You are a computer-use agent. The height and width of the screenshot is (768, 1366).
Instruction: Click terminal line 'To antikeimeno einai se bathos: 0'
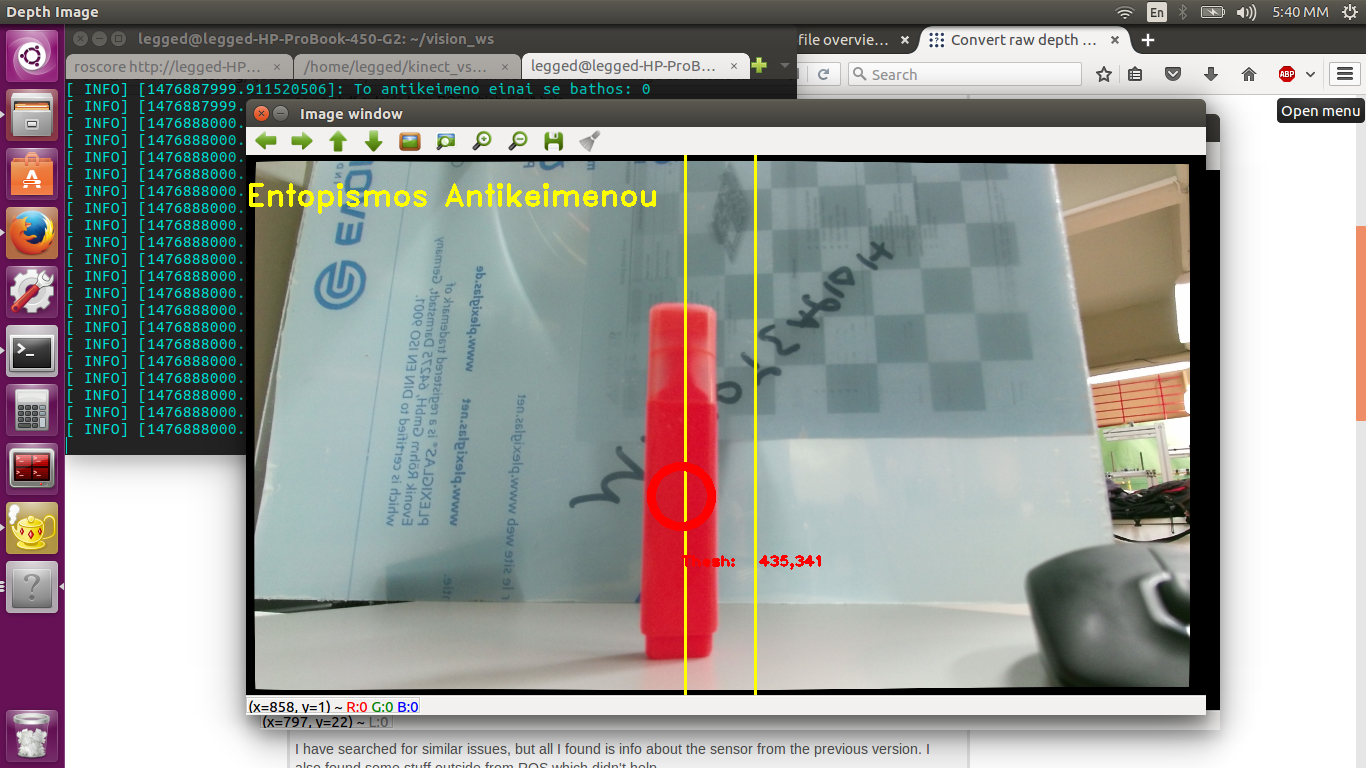click(x=503, y=89)
